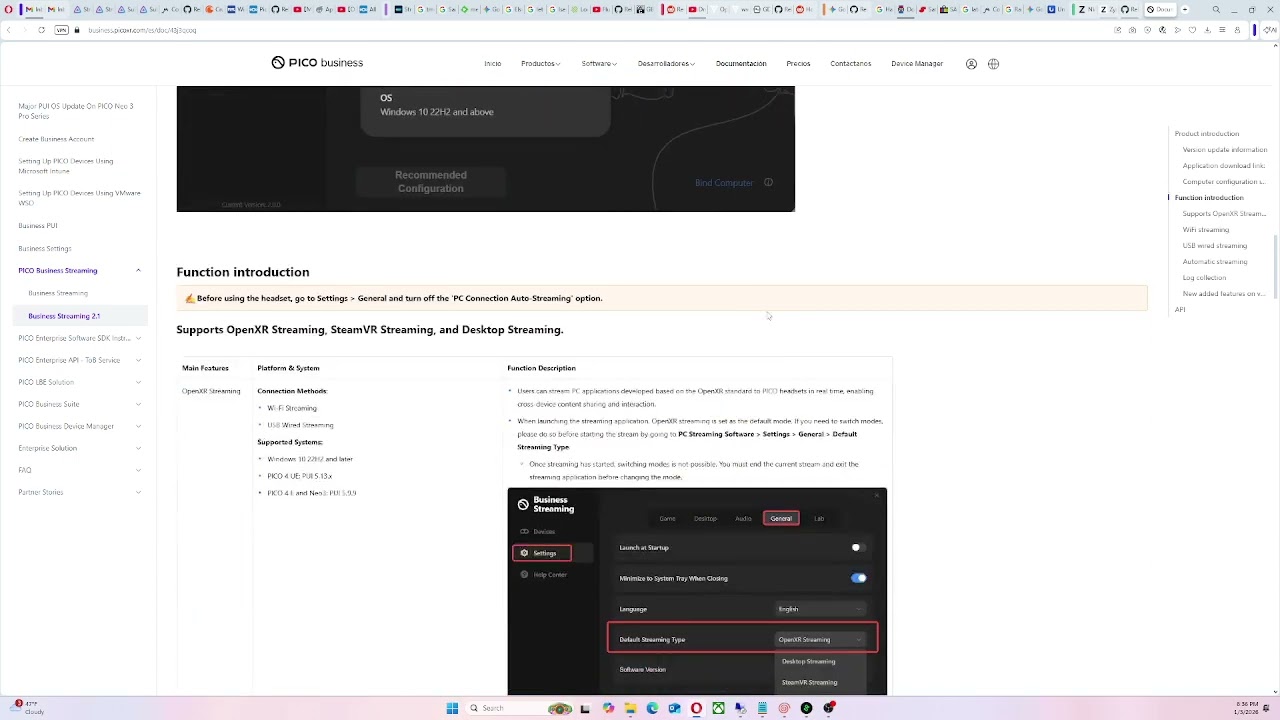This screenshot has width=1280, height=720.
Task: Open Setting Up PICO Devices Using Microsoft Intune
Action: pyautogui.click(x=66, y=166)
